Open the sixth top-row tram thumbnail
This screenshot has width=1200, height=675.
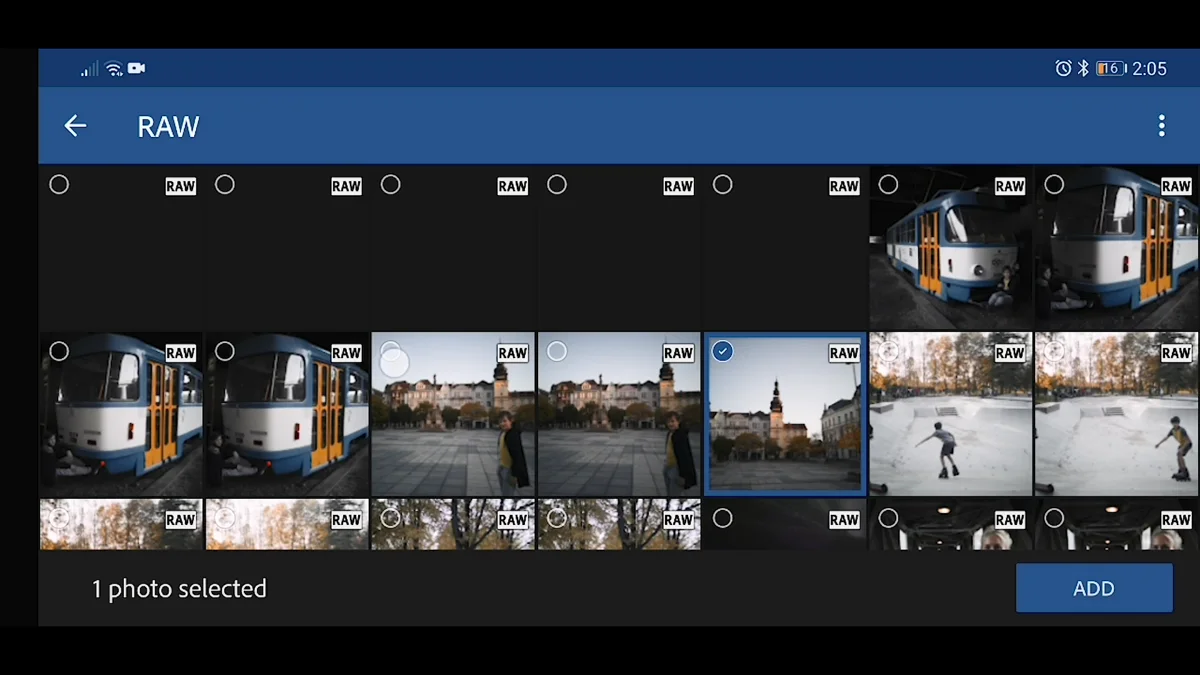(x=951, y=248)
